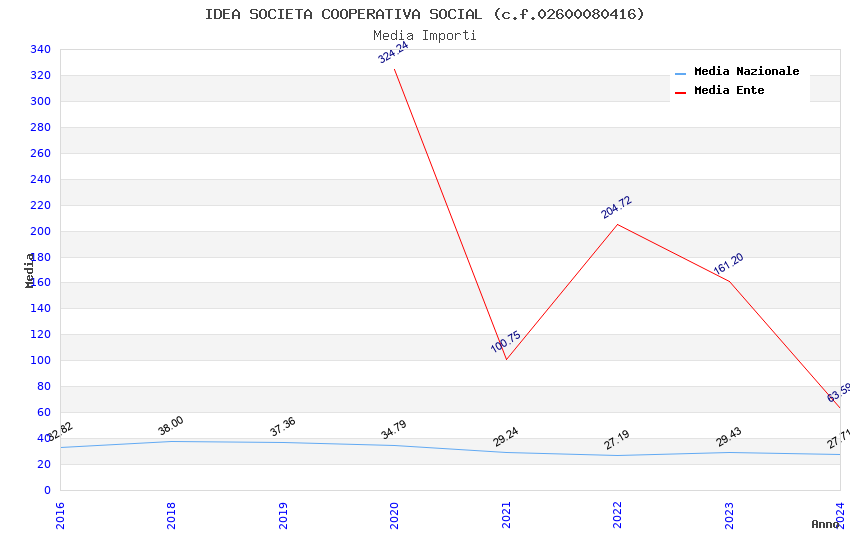Click the 204.72 data label
Viewport: 850px width, 550px height.
(x=617, y=208)
